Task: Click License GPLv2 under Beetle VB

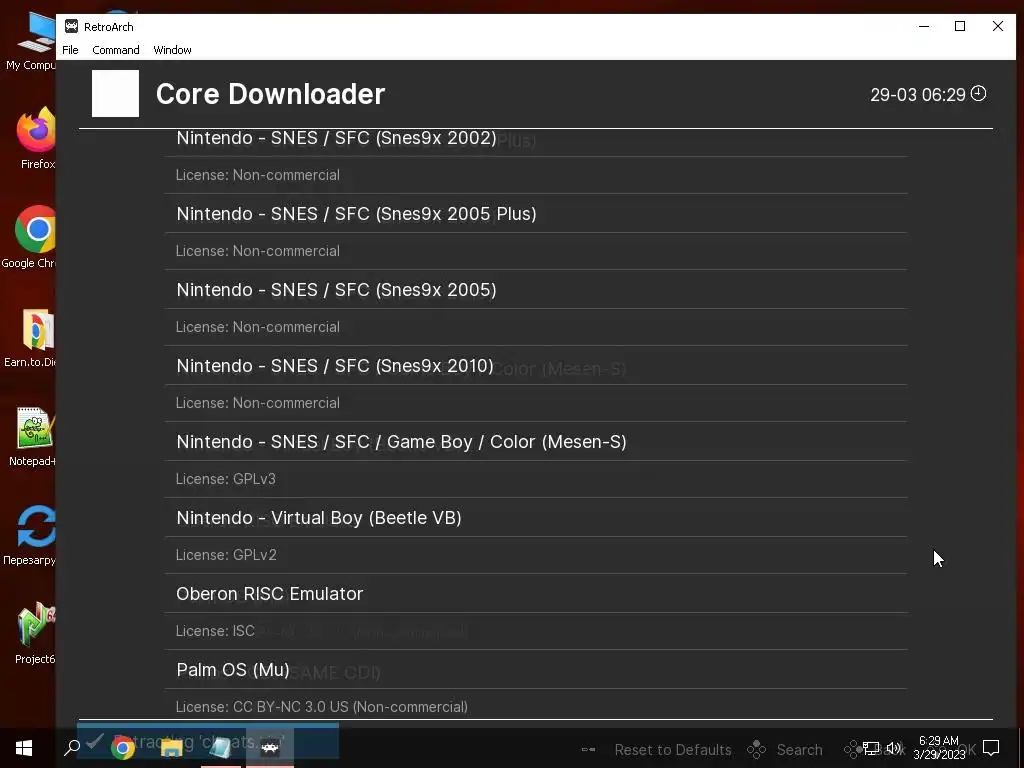Action: click(x=226, y=554)
